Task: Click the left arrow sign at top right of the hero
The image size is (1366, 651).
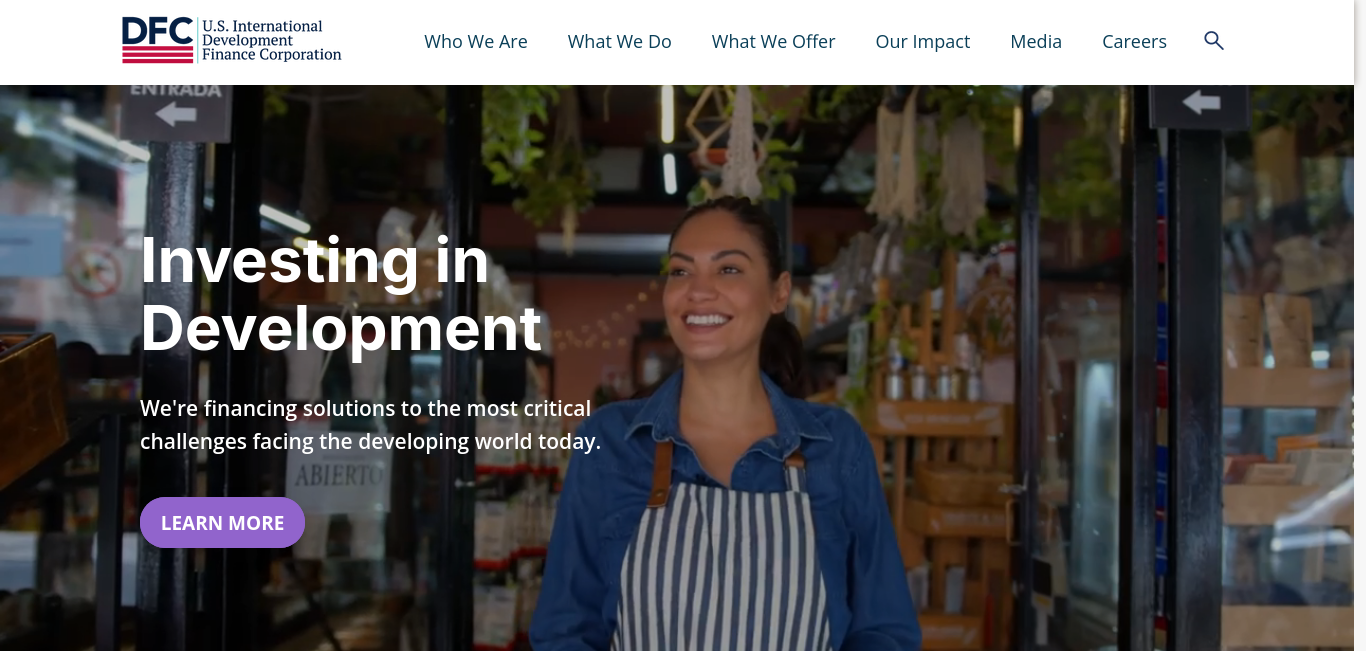Action: [x=1199, y=104]
